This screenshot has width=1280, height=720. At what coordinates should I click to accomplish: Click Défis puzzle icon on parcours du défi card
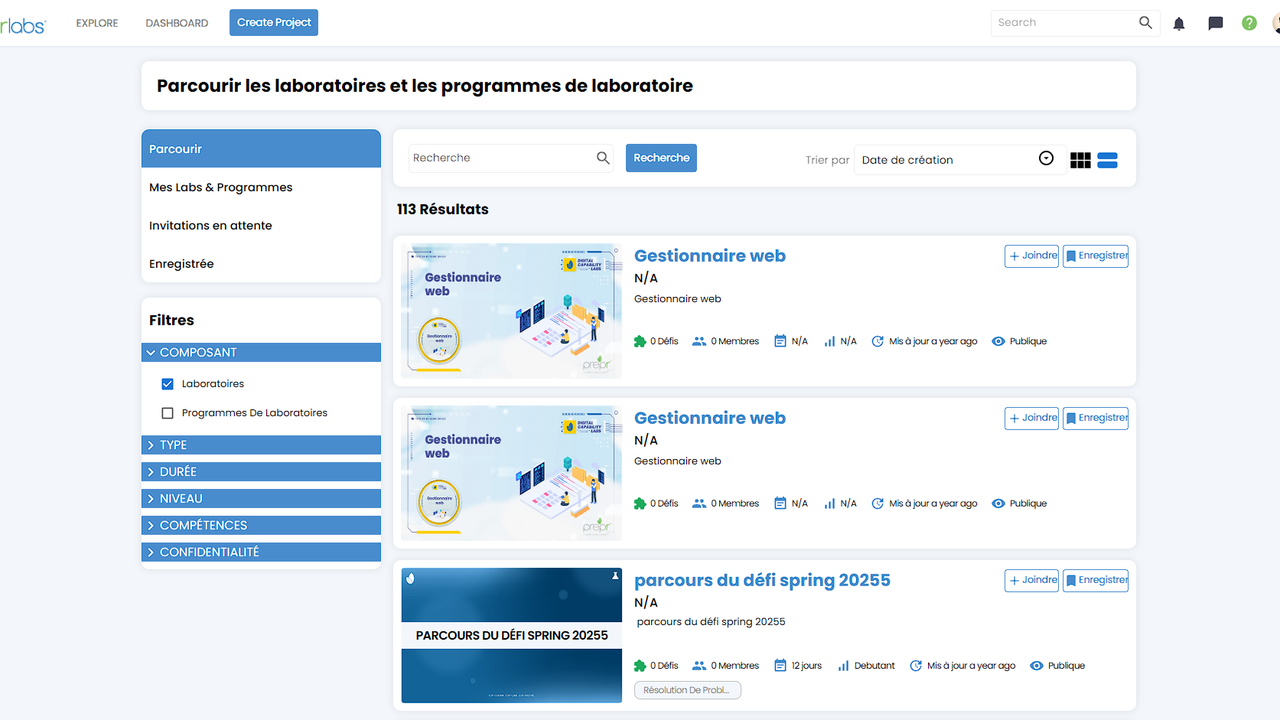[x=640, y=665]
